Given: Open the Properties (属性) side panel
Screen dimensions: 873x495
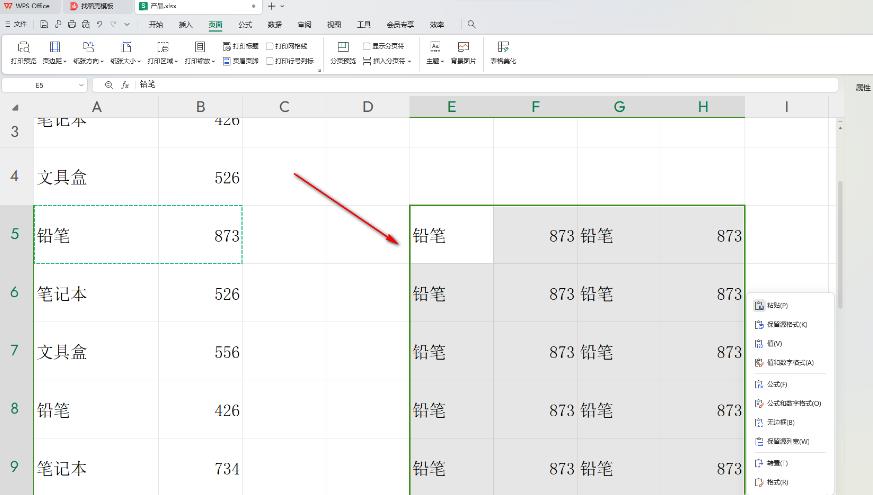Looking at the screenshot, I should point(863,87).
